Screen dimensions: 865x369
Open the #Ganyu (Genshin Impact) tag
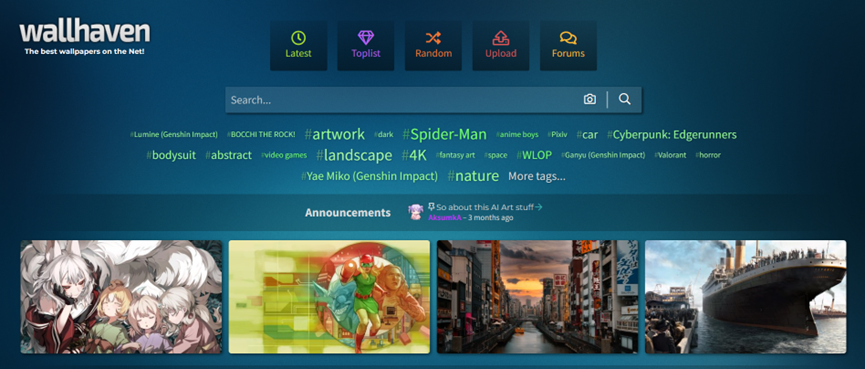coord(603,156)
